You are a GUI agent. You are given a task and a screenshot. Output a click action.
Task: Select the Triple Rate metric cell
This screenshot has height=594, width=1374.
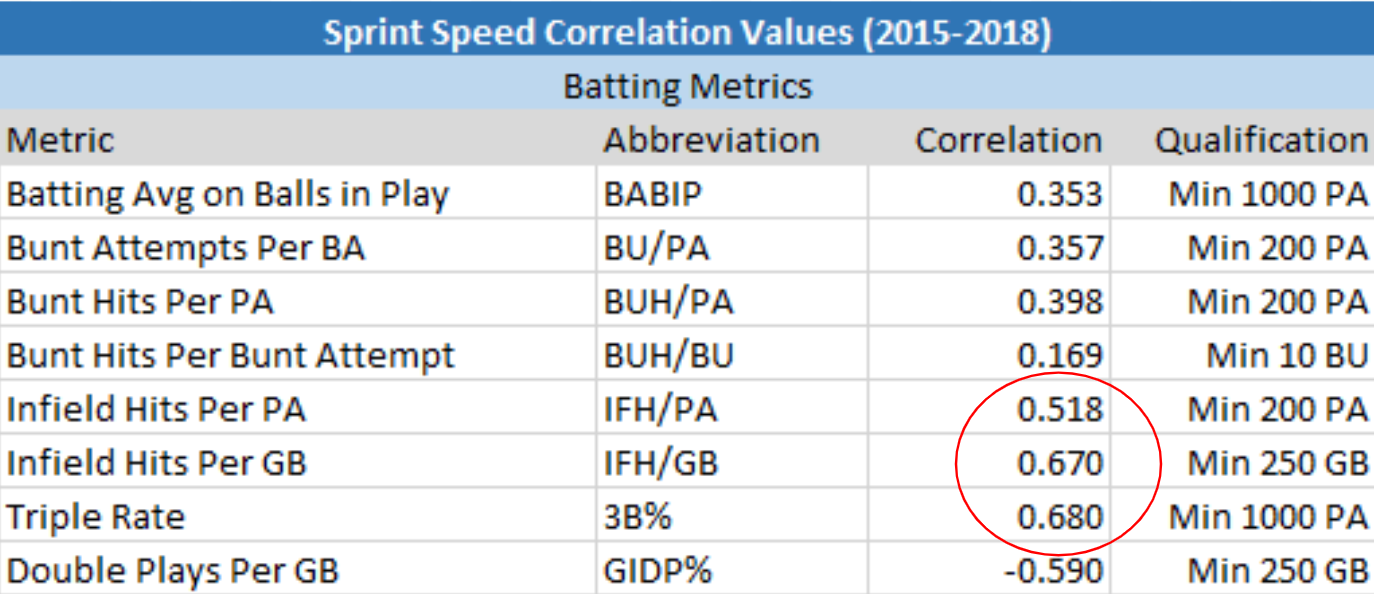pyautogui.click(x=96, y=518)
